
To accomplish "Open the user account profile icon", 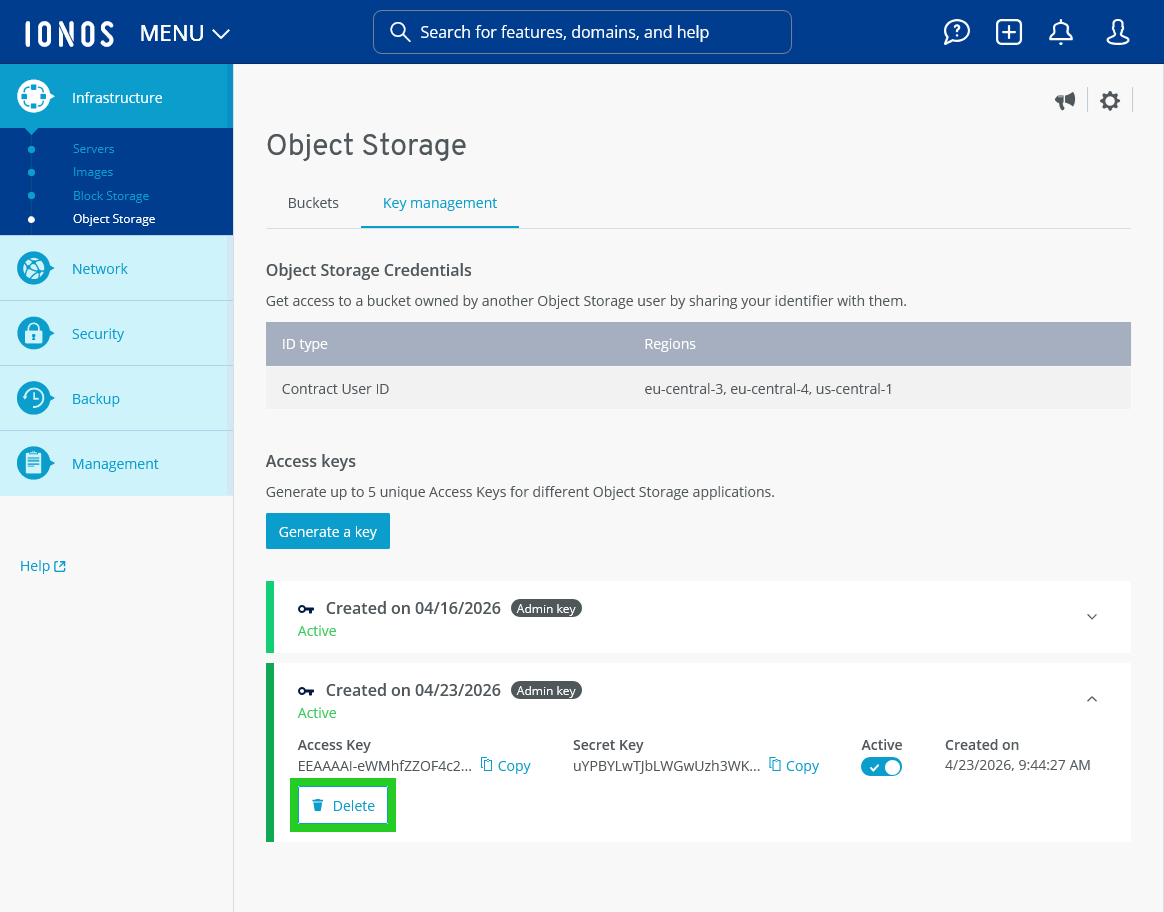I will 1117,32.
